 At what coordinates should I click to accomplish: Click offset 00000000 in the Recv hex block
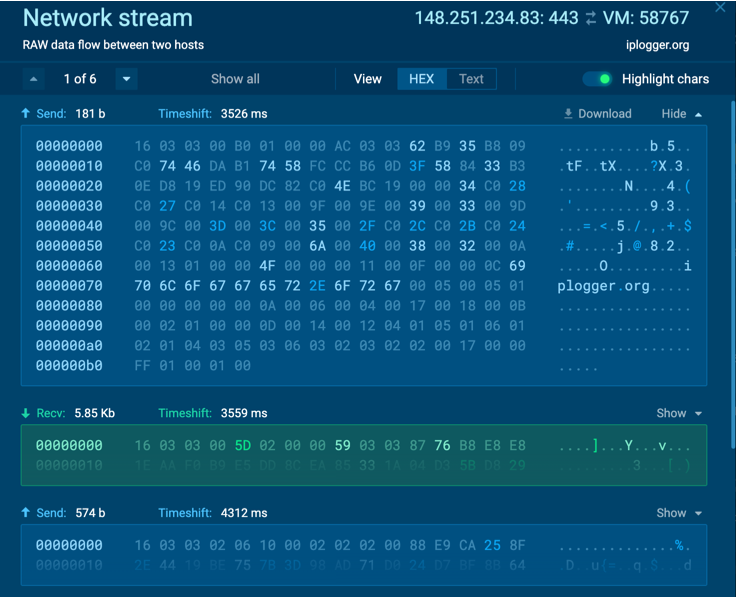(x=69, y=445)
